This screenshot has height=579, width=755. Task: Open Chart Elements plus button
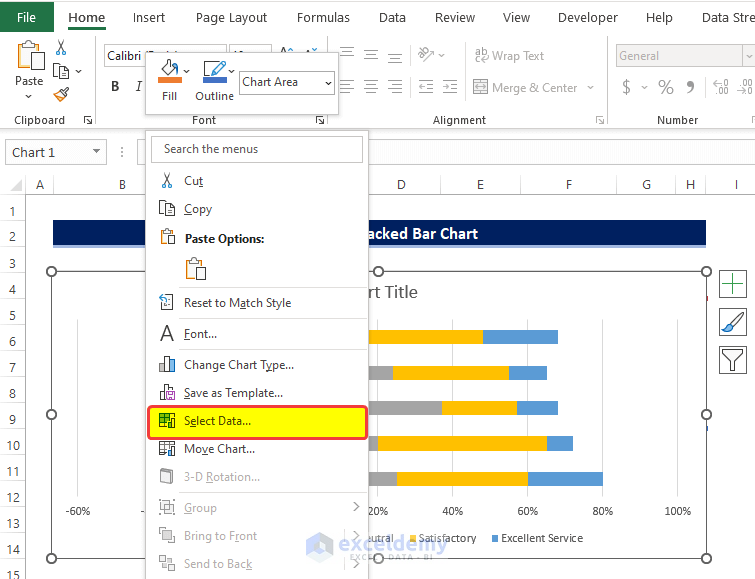coord(733,284)
